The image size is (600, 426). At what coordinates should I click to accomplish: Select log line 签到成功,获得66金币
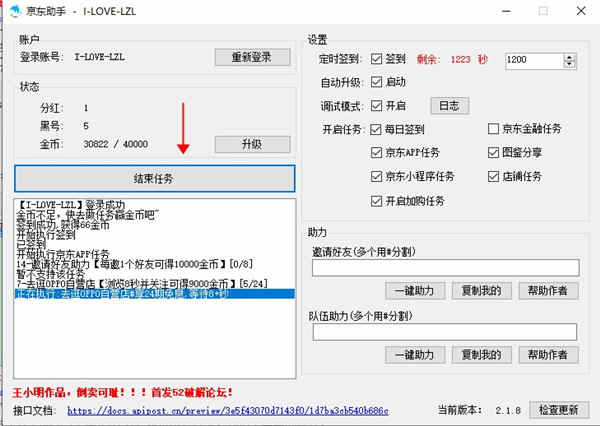63,225
